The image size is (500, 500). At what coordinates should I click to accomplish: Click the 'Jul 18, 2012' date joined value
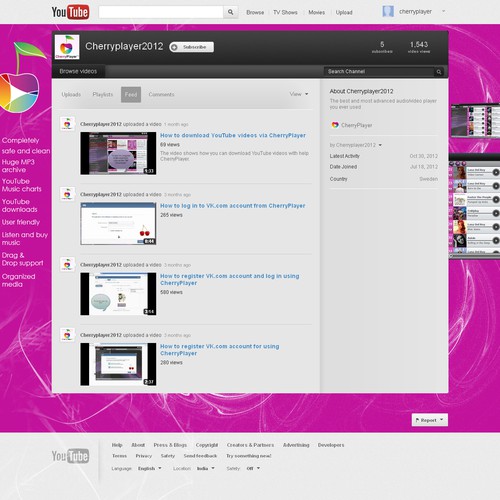pos(424,167)
